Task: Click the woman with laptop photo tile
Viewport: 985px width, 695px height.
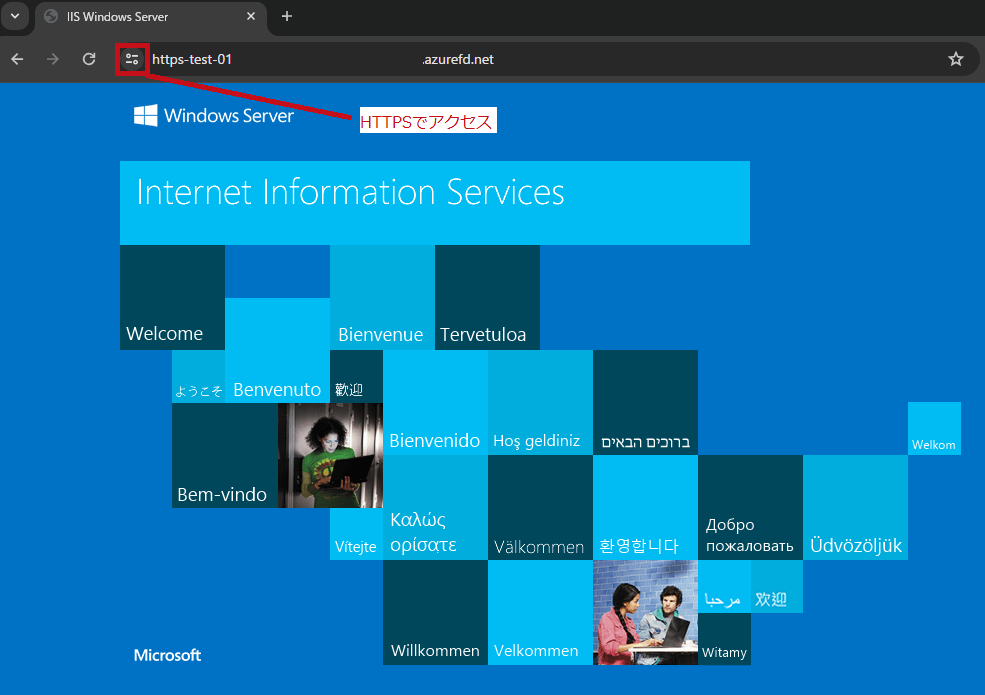Action: pos(330,455)
